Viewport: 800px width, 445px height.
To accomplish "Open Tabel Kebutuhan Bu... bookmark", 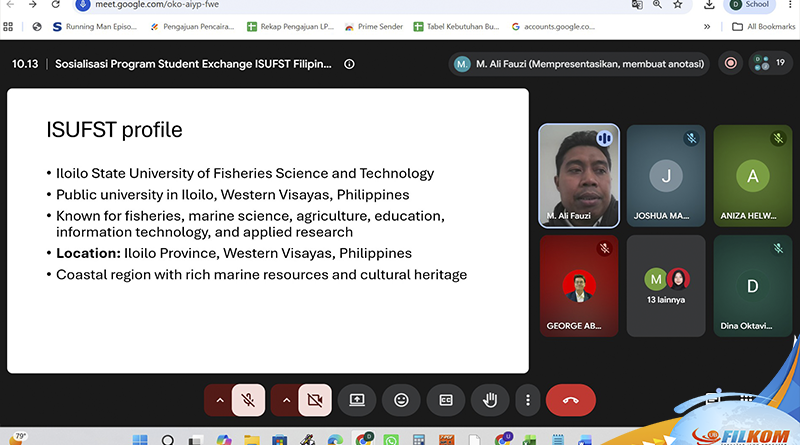I will [x=456, y=27].
